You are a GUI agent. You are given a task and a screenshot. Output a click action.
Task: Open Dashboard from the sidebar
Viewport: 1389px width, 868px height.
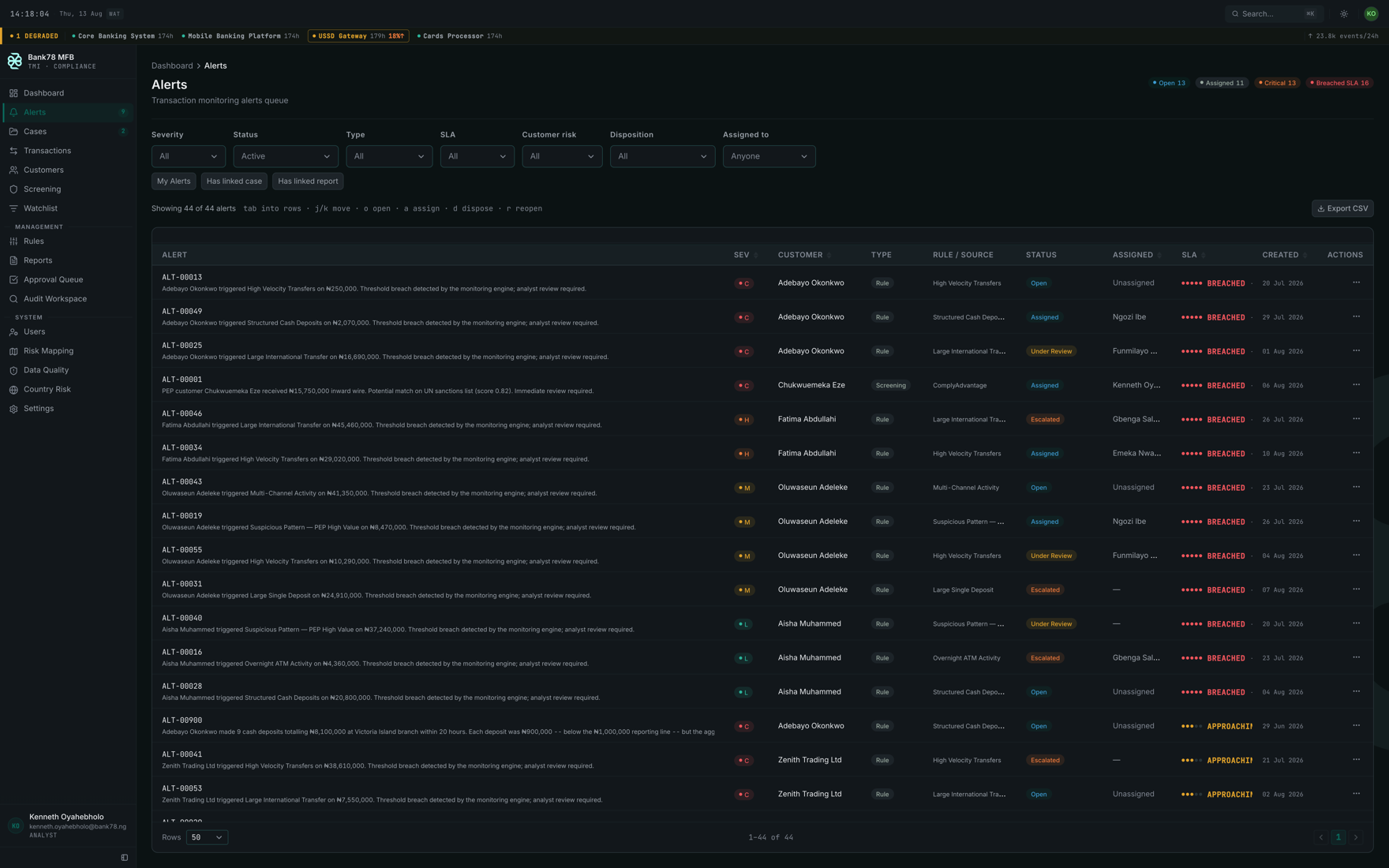(69, 93)
